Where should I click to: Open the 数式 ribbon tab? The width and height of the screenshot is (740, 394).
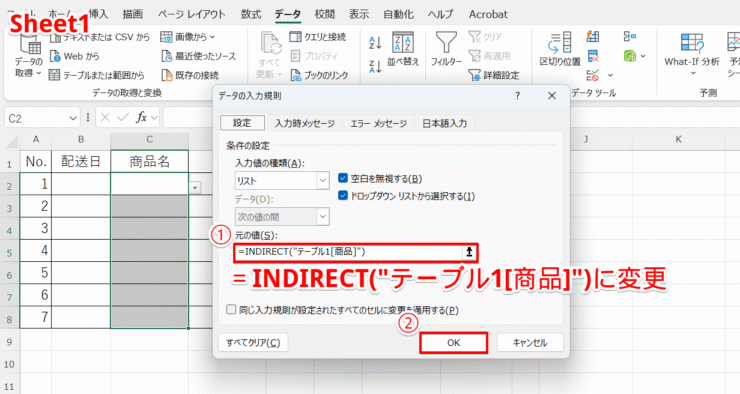(x=251, y=14)
